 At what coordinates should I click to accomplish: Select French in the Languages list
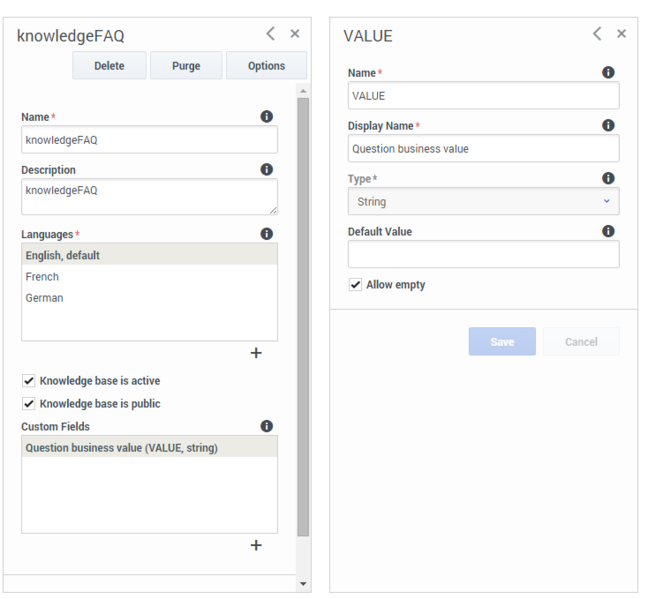(x=42, y=277)
